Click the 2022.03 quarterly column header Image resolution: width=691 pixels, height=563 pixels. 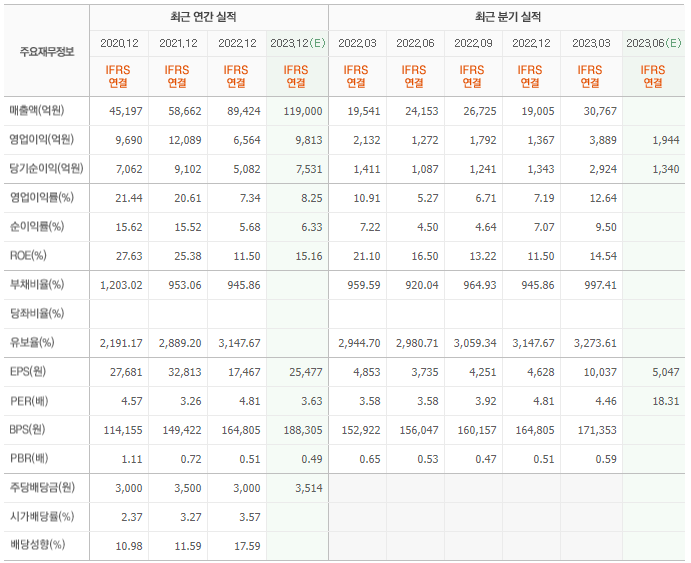pyautogui.click(x=357, y=43)
